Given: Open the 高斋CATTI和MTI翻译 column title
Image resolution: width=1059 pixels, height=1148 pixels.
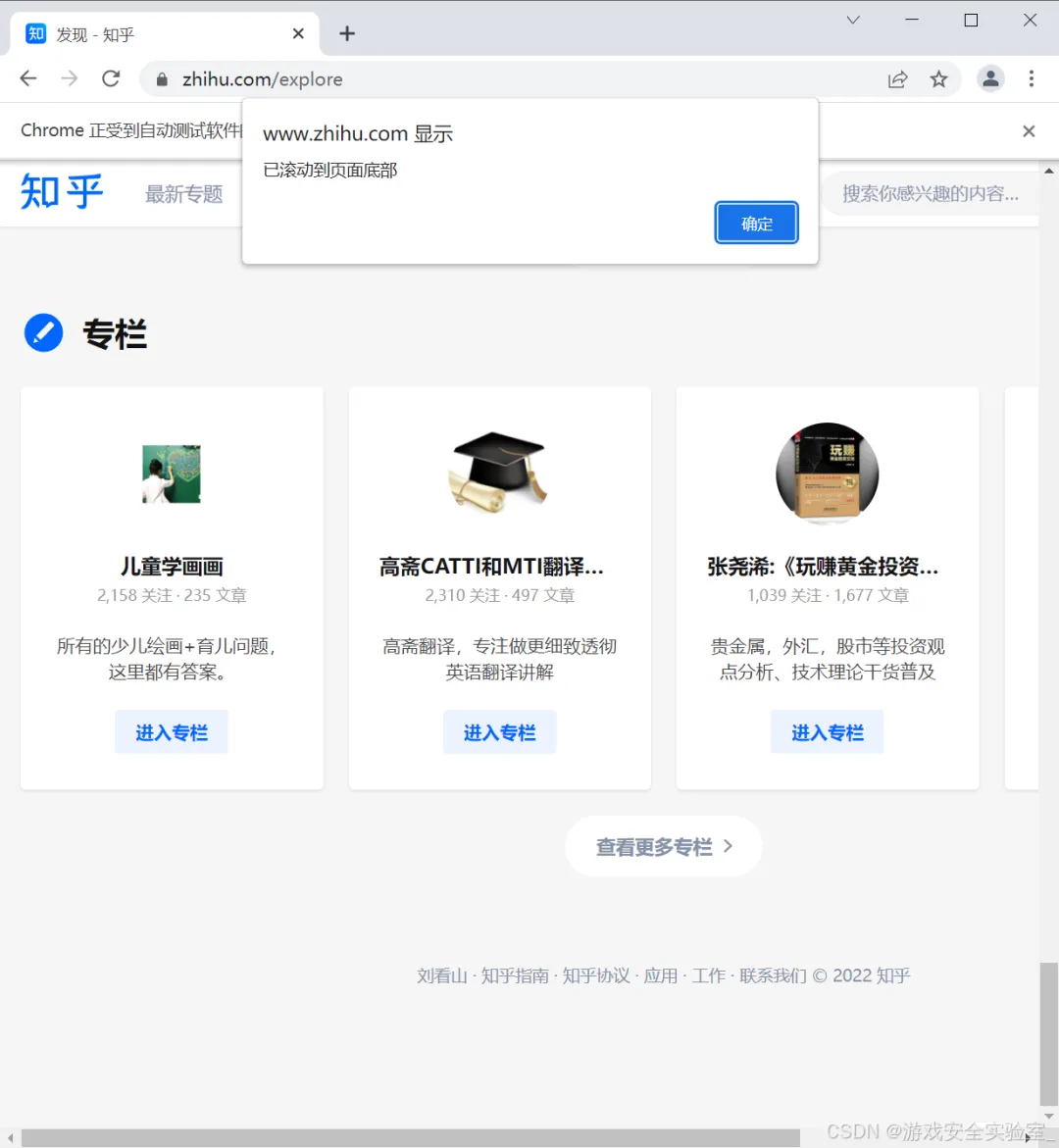Looking at the screenshot, I should click(491, 566).
